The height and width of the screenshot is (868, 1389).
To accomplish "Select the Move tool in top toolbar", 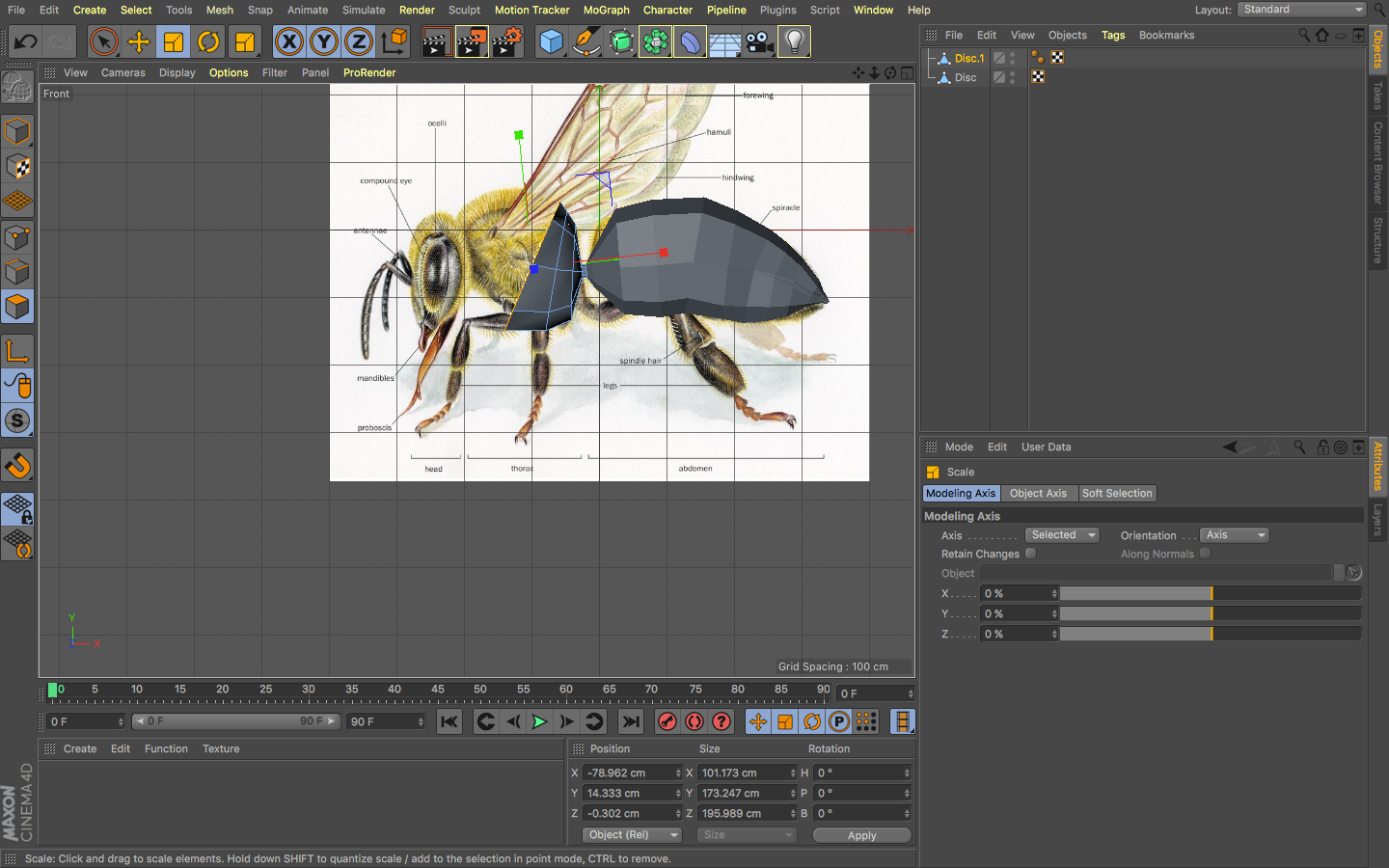I will click(139, 42).
